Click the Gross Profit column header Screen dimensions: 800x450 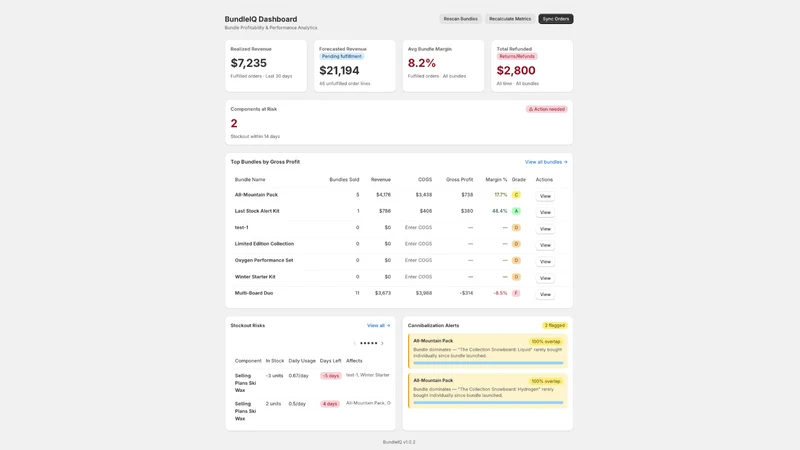point(459,180)
